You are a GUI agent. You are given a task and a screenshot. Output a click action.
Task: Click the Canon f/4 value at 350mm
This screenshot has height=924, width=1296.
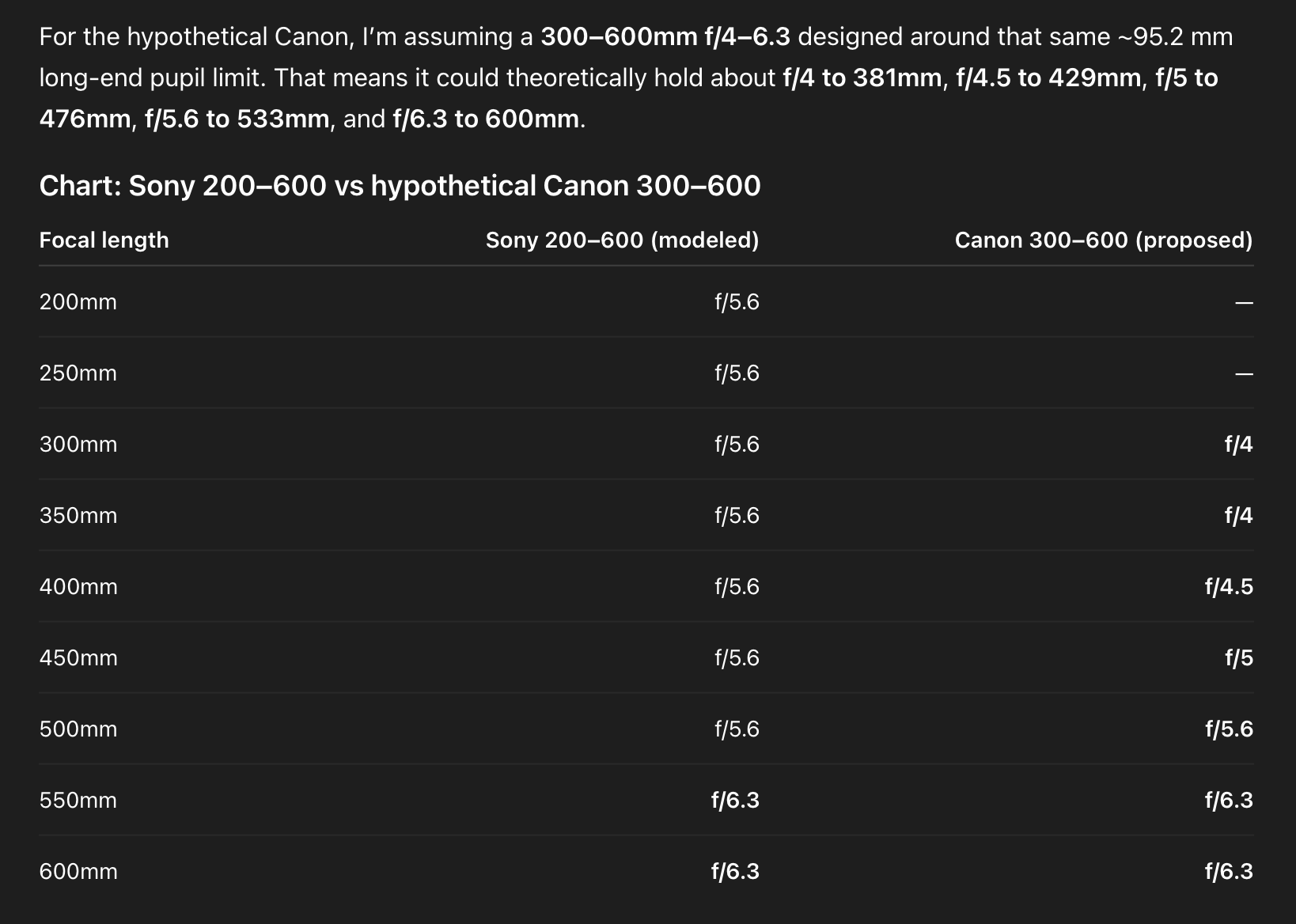(x=1238, y=516)
